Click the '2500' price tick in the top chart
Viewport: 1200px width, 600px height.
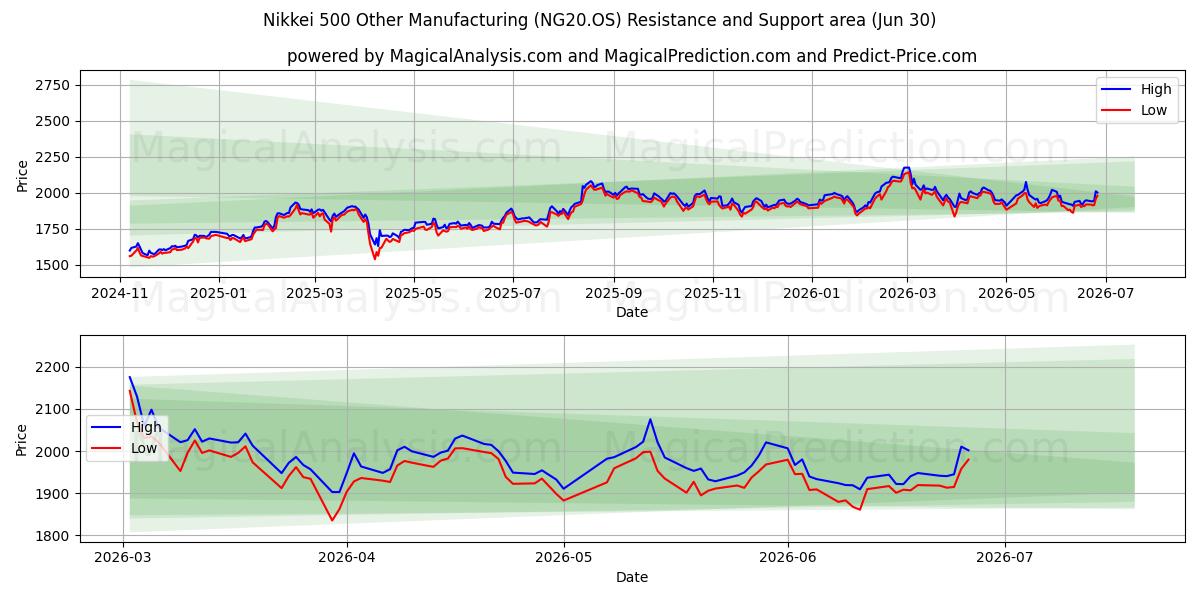pyautogui.click(x=54, y=121)
